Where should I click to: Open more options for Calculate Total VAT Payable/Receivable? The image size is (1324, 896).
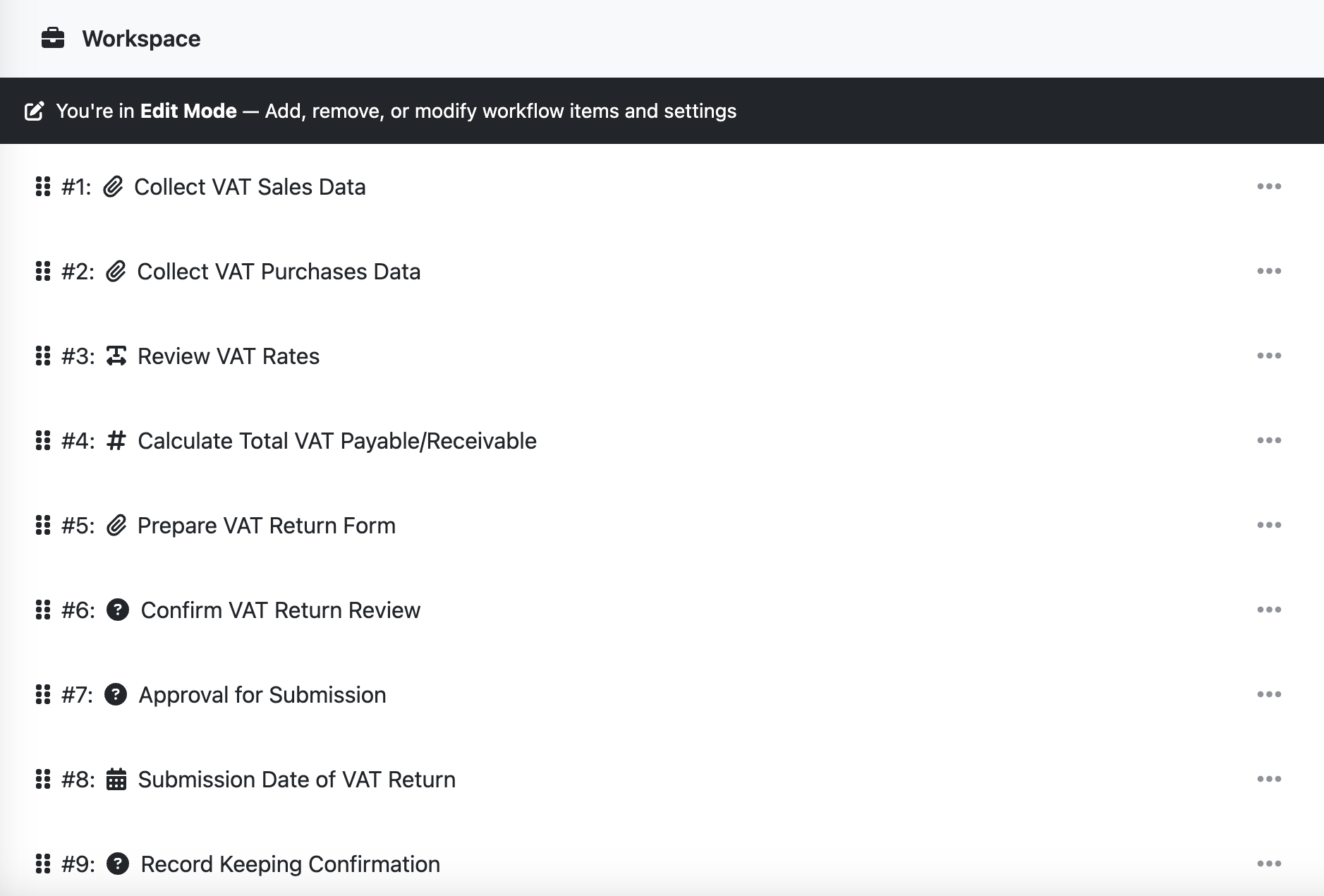click(x=1269, y=440)
